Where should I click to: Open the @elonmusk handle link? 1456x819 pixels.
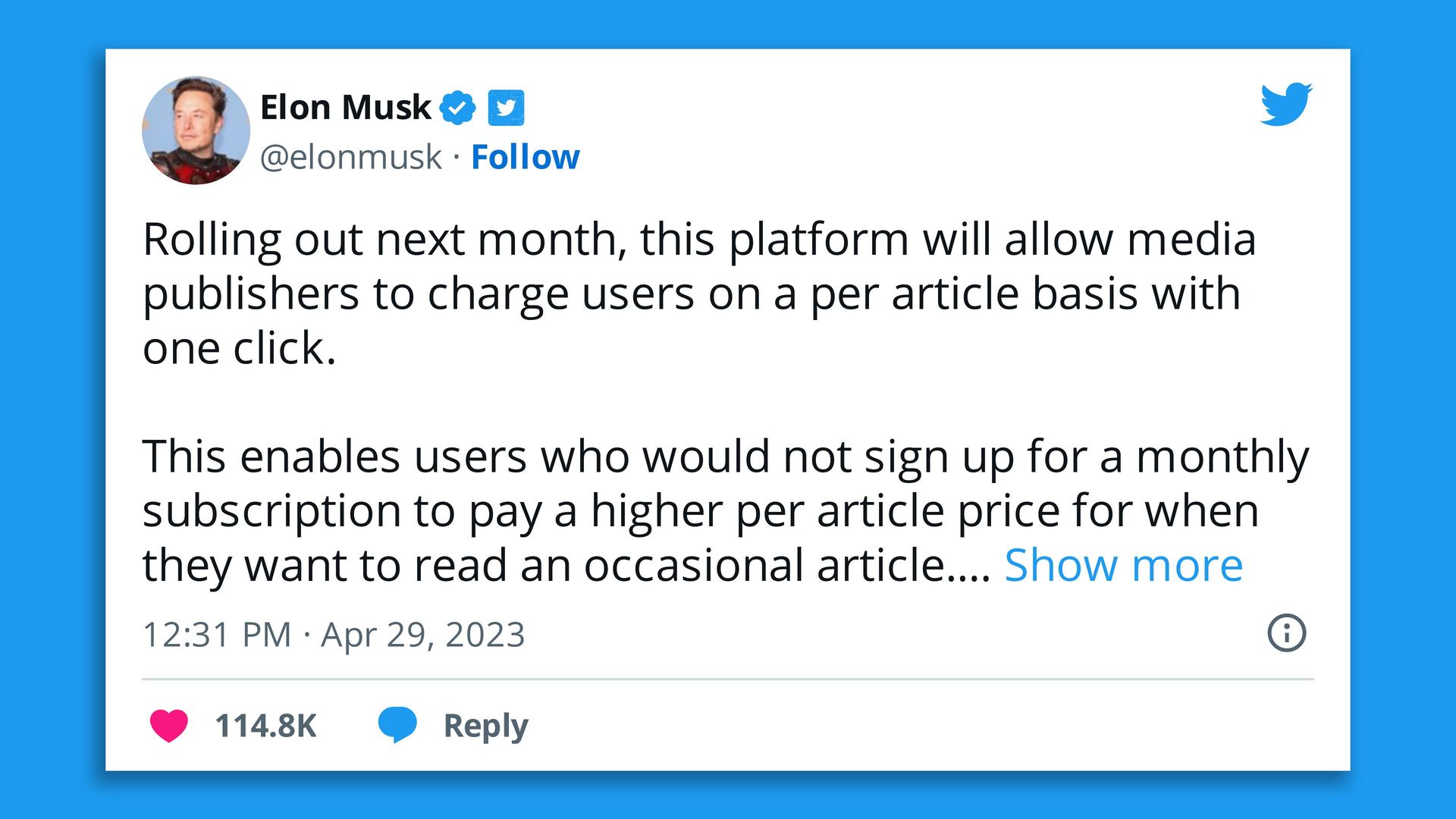click(350, 157)
